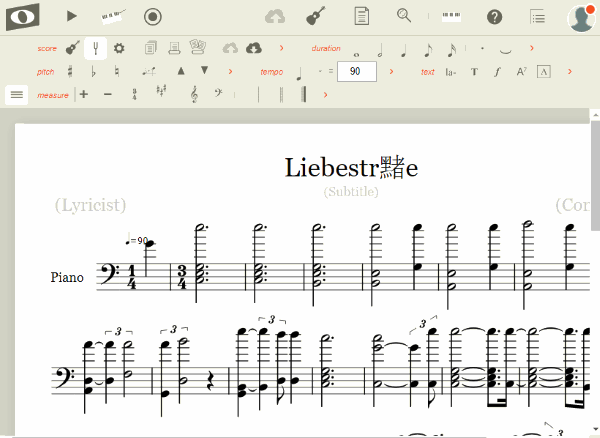Screen dimensions: 600x438
Task: Click the help question mark icon
Action: tap(494, 16)
